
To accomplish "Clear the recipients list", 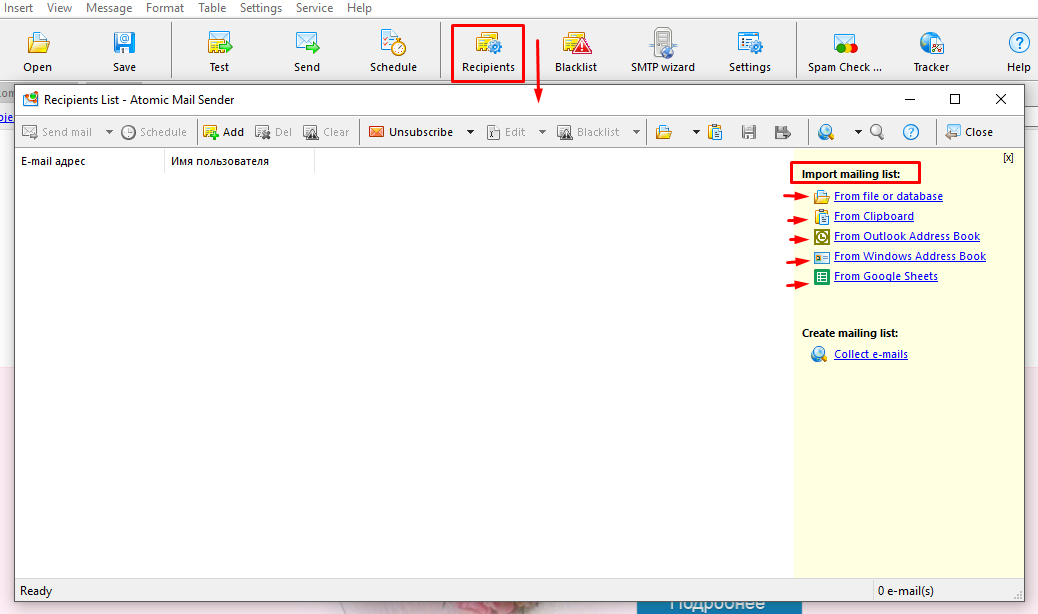I will coord(326,132).
